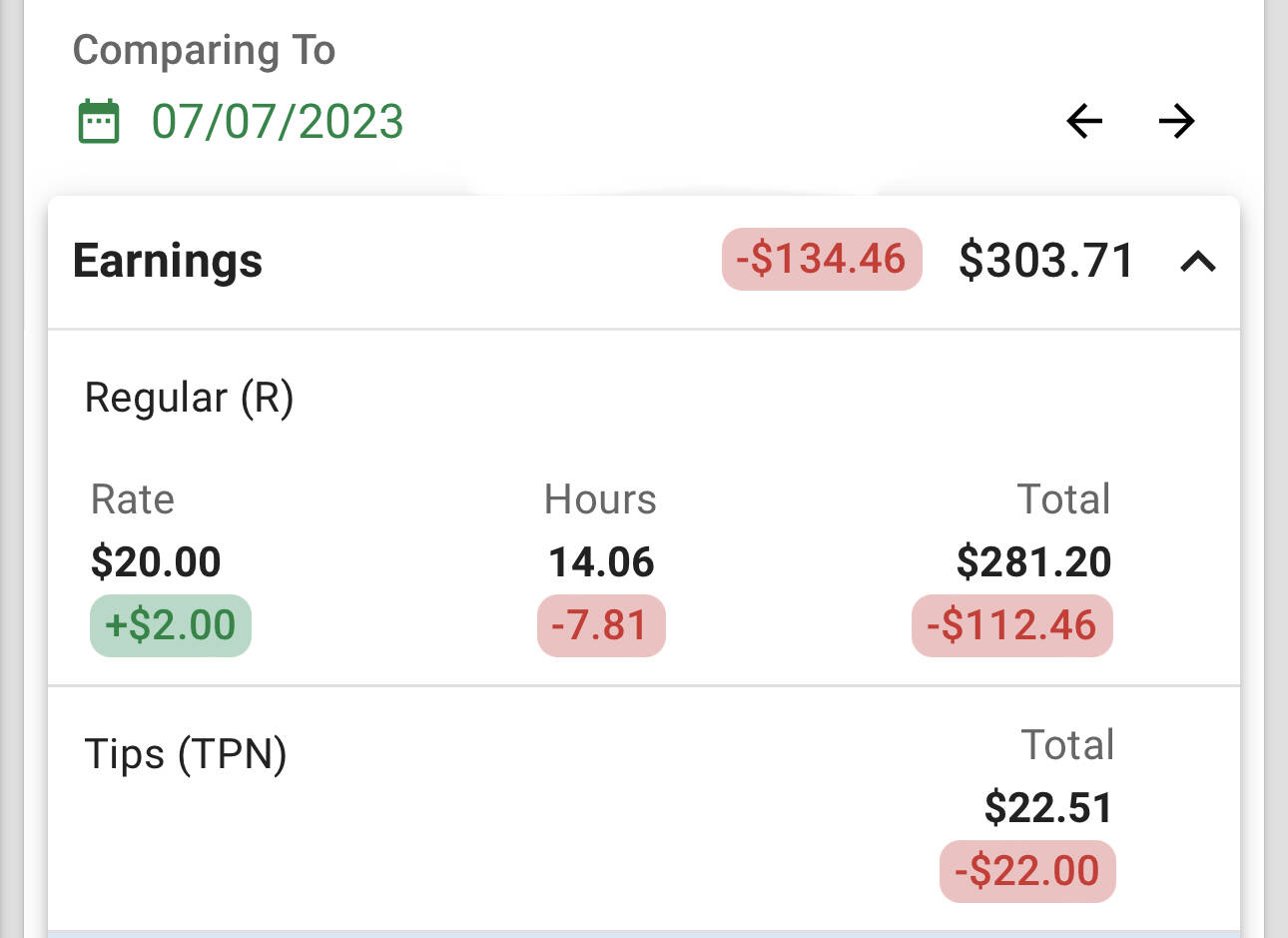Image resolution: width=1288 pixels, height=938 pixels.
Task: Click the $20.00 rate value
Action: point(156,561)
